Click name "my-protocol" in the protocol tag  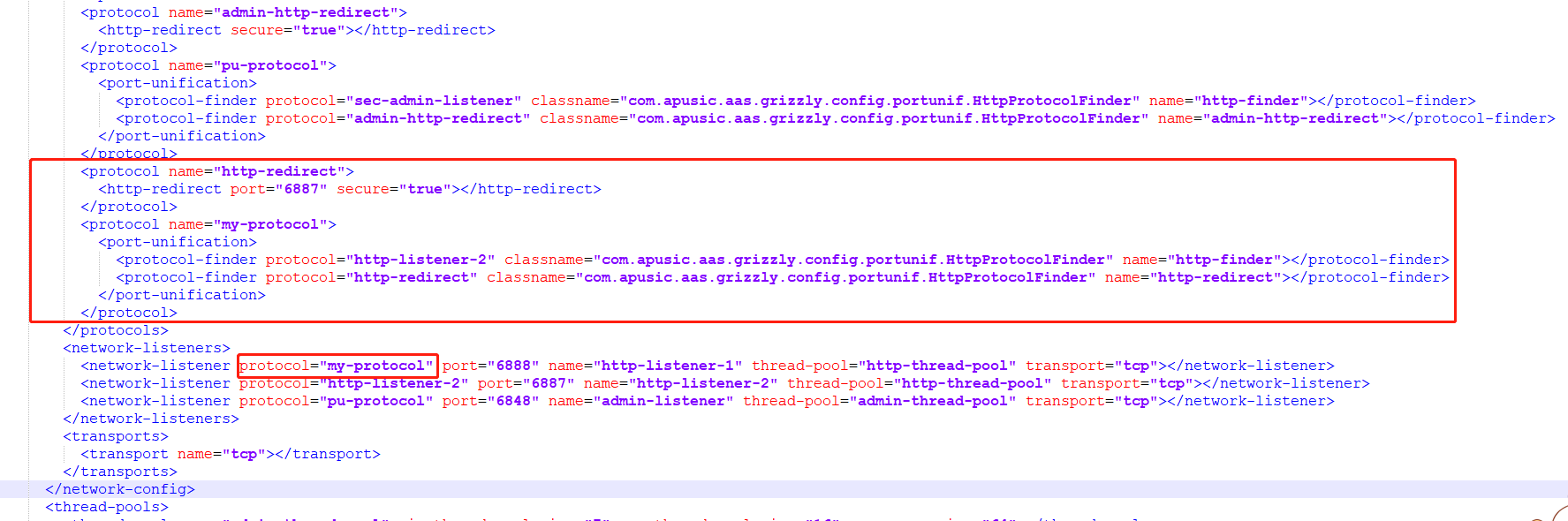coord(269,224)
